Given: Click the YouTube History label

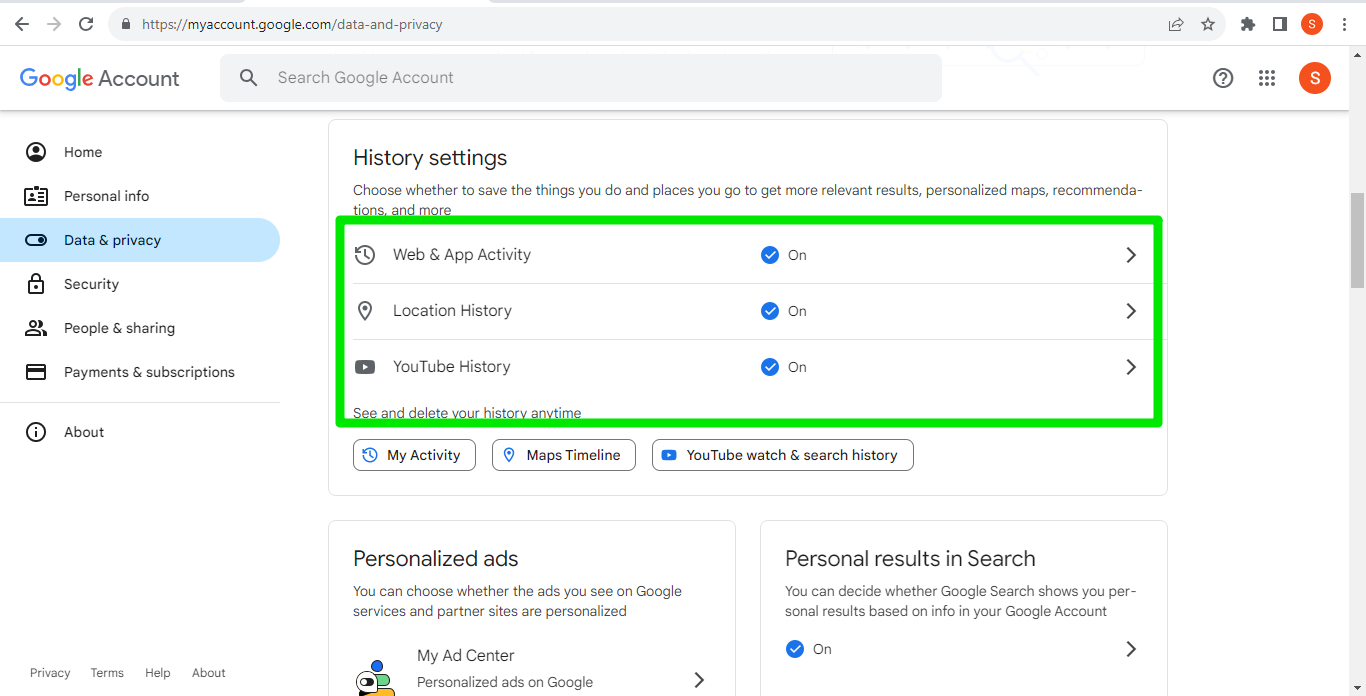Looking at the screenshot, I should pyautogui.click(x=452, y=367).
